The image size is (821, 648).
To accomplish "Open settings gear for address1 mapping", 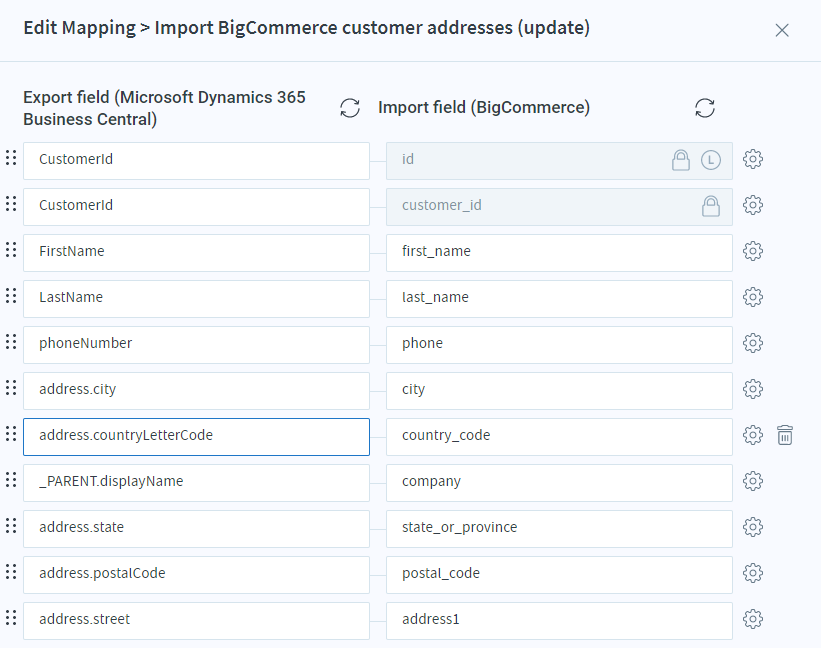I will tap(752, 619).
